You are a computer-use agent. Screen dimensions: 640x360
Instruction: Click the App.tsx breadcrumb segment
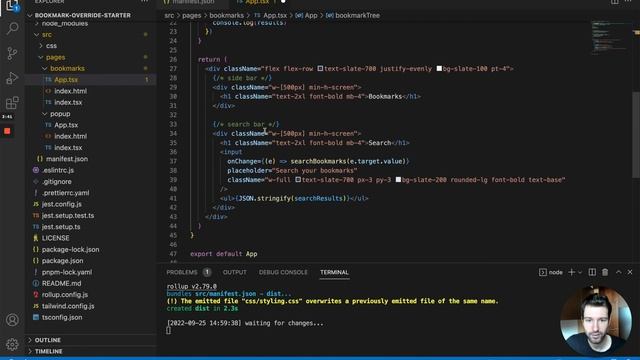[x=275, y=16]
